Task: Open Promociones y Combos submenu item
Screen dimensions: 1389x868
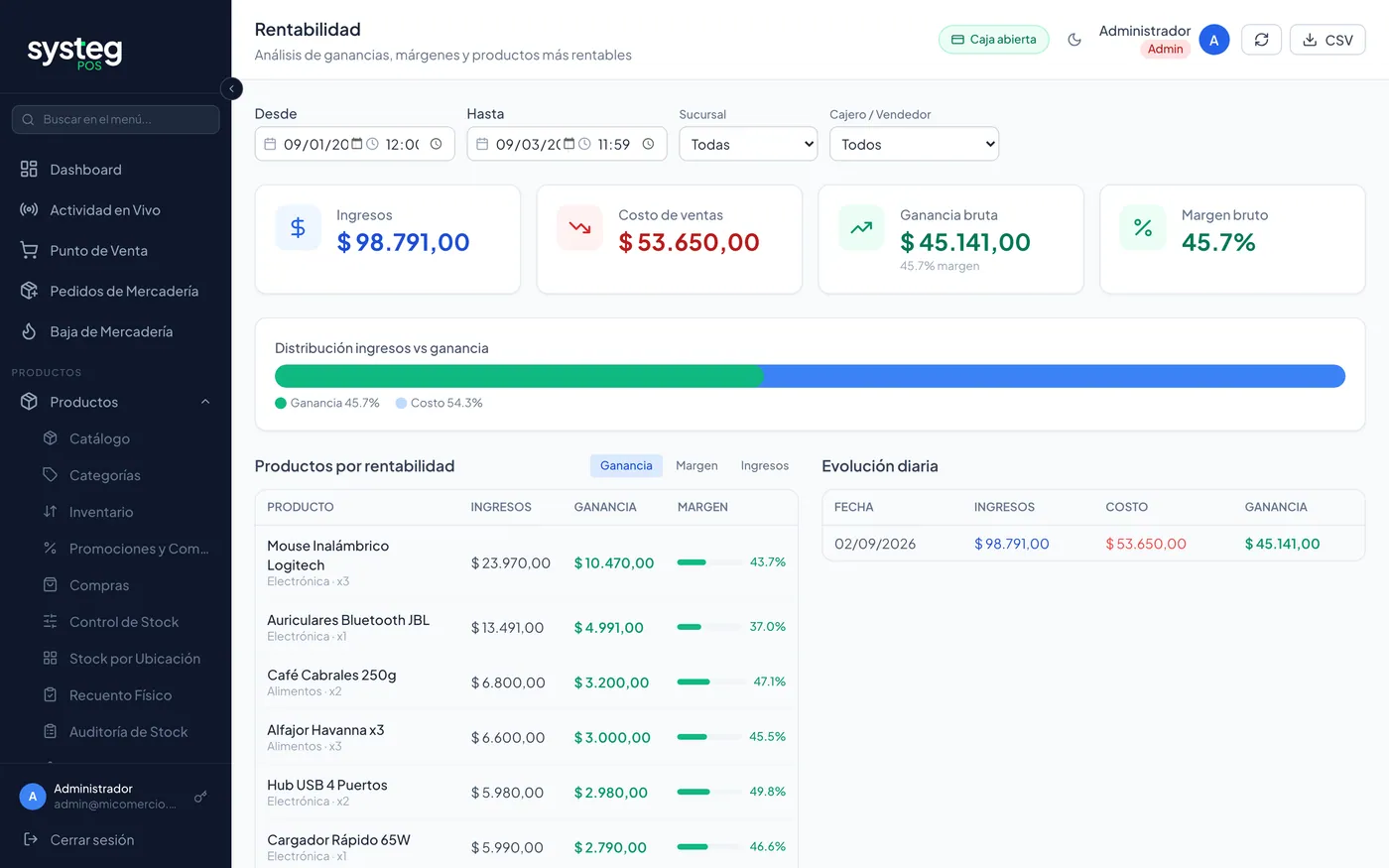Action: 125,549
